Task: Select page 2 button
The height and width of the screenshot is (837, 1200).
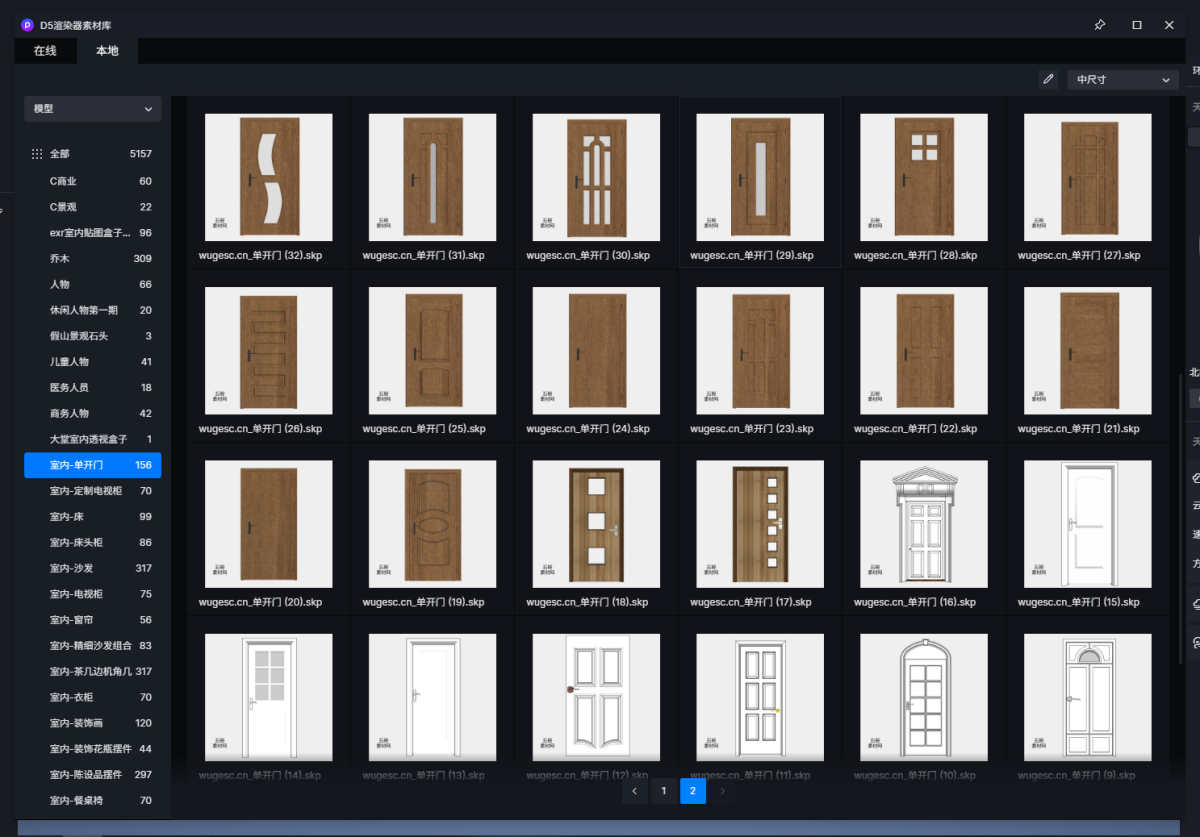Action: (692, 791)
